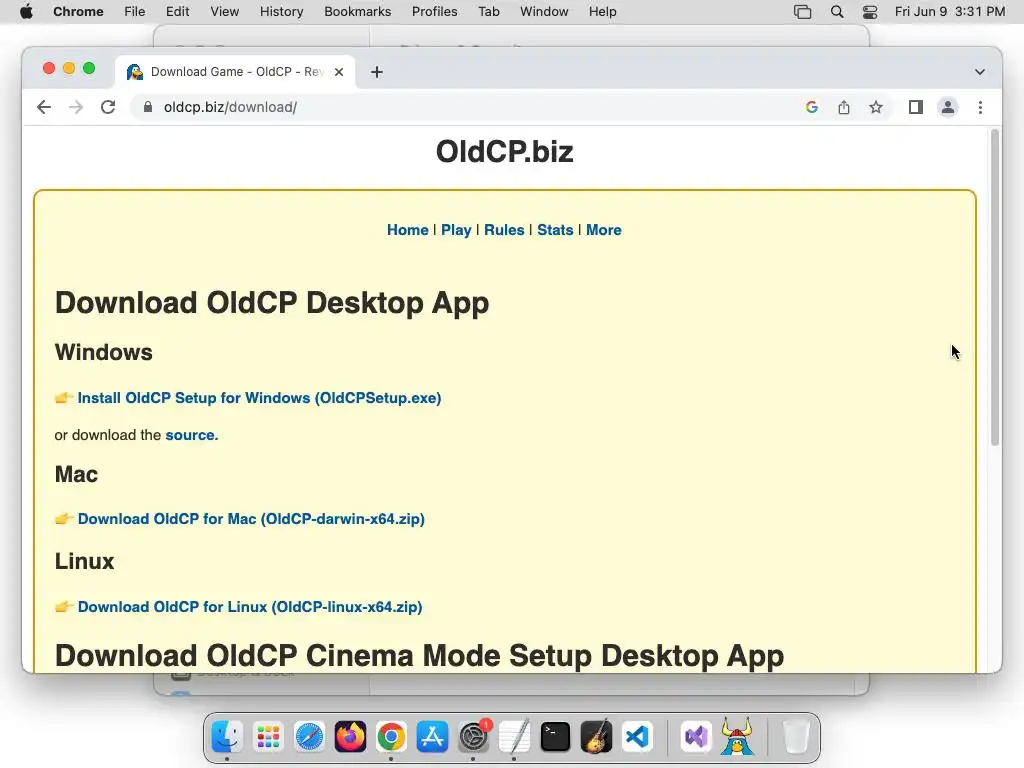Click the lock icon in address bar

148,107
